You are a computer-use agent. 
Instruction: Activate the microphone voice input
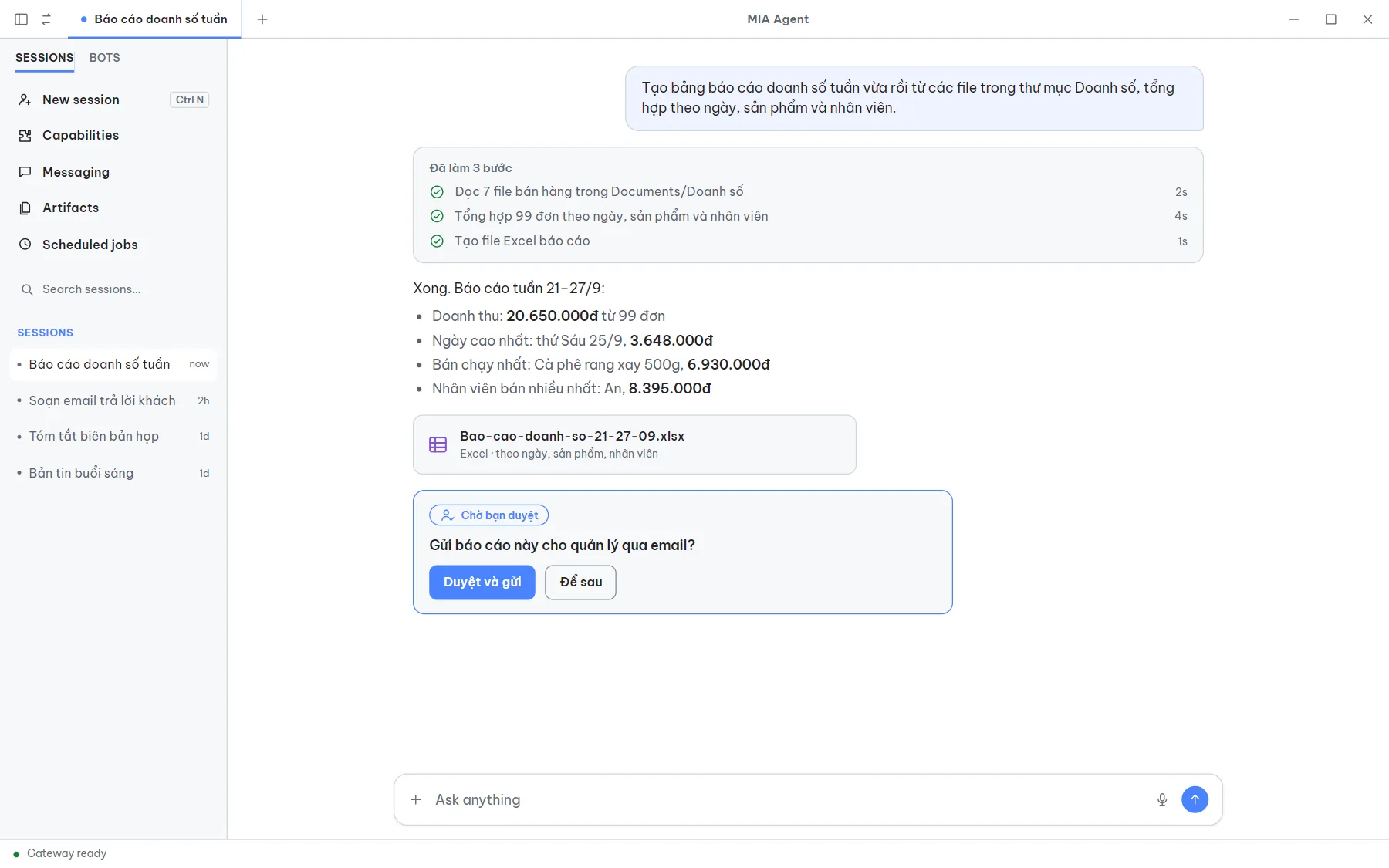tap(1162, 799)
